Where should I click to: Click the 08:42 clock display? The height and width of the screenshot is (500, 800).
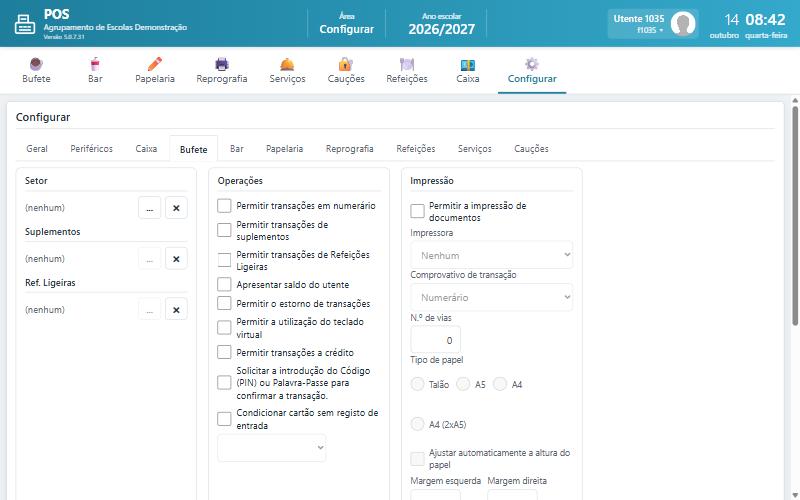[765, 19]
